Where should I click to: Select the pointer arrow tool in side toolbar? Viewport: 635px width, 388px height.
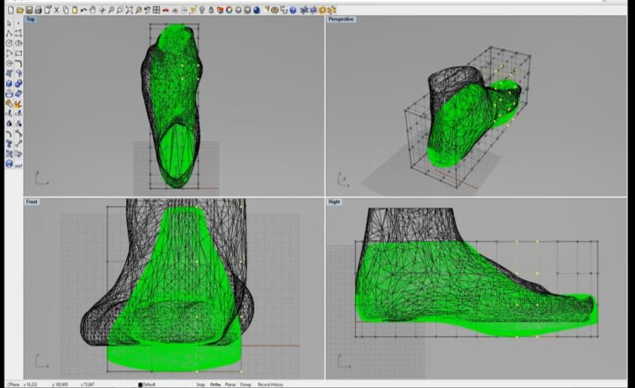coord(9,23)
